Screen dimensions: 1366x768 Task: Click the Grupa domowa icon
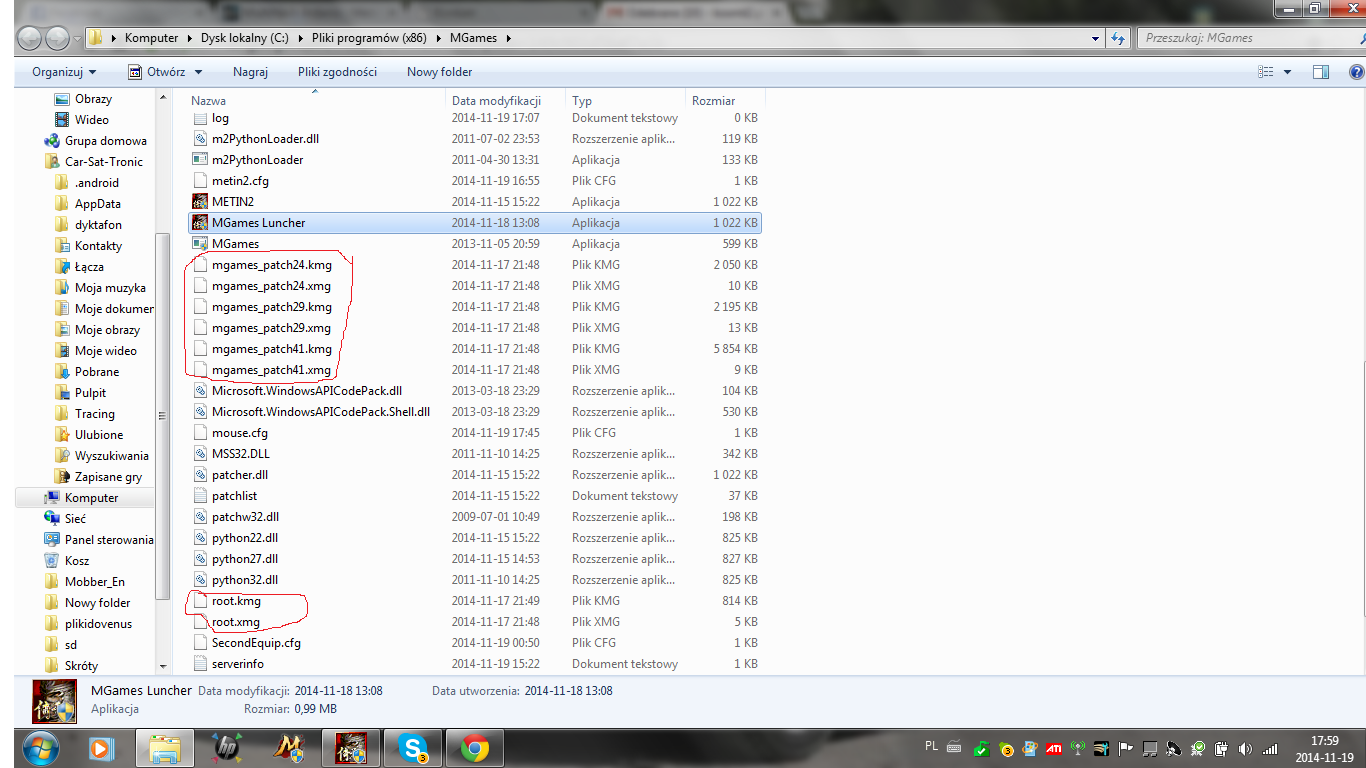[x=52, y=141]
